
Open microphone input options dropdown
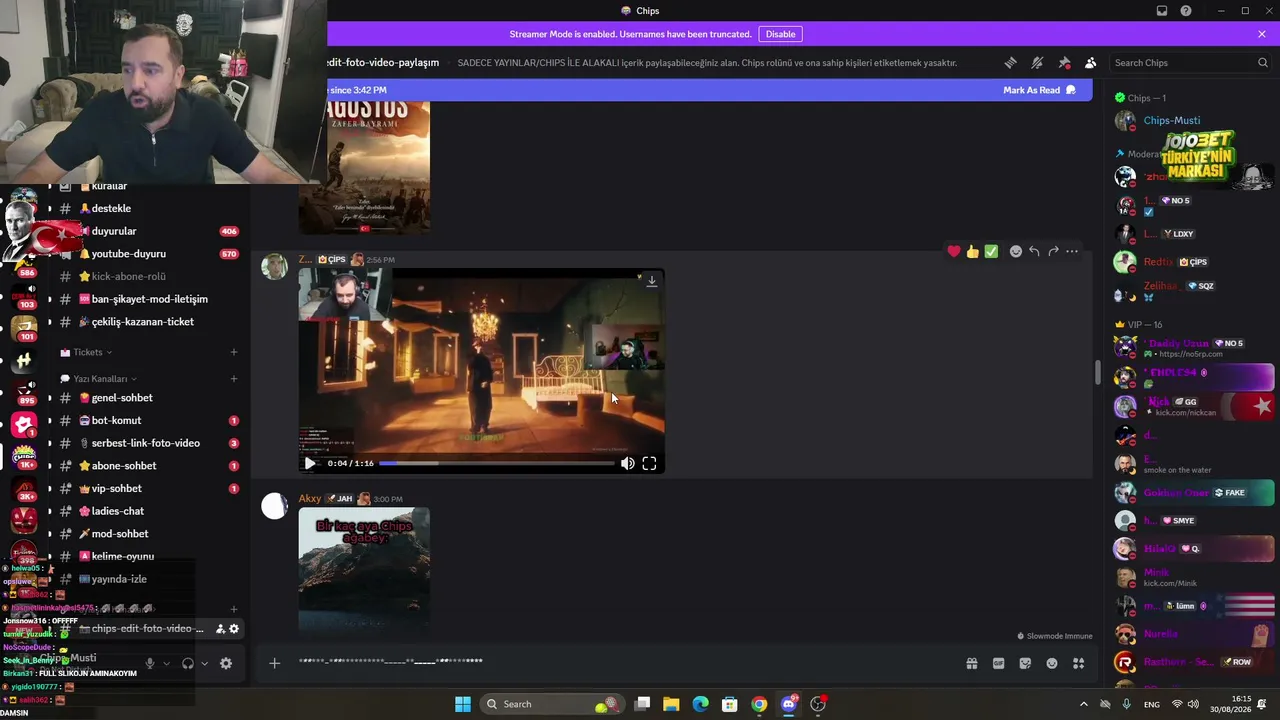[x=166, y=663]
